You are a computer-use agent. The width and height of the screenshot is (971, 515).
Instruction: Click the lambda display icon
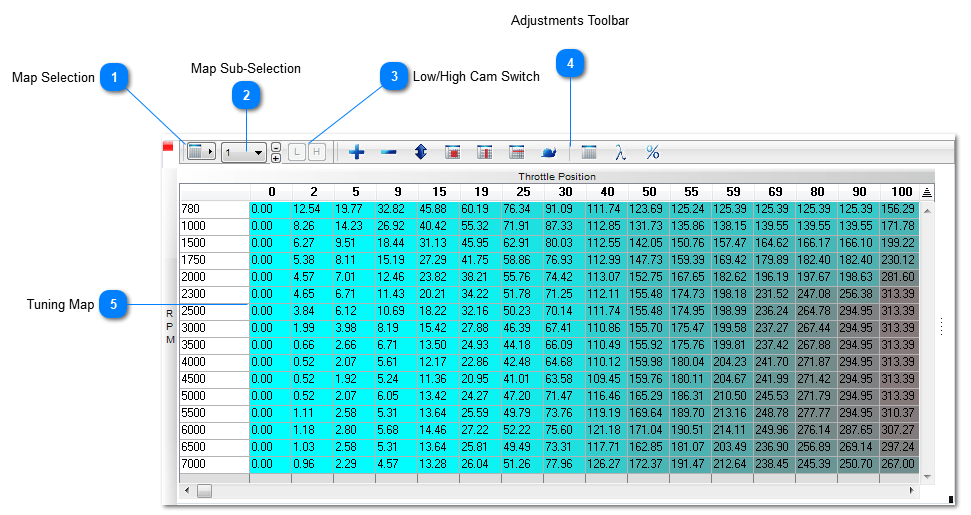(620, 152)
